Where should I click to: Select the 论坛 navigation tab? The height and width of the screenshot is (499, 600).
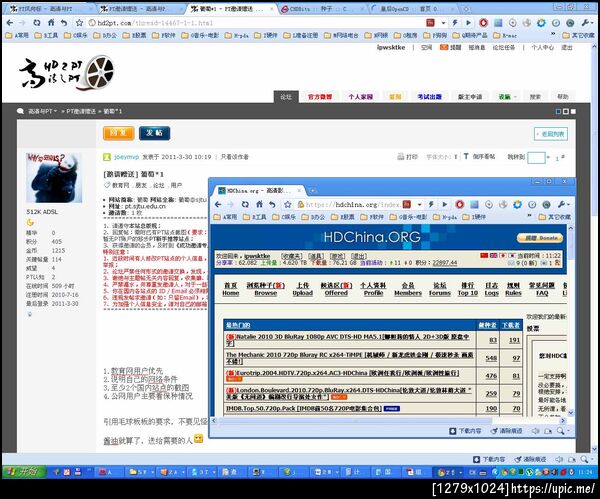(x=286, y=96)
